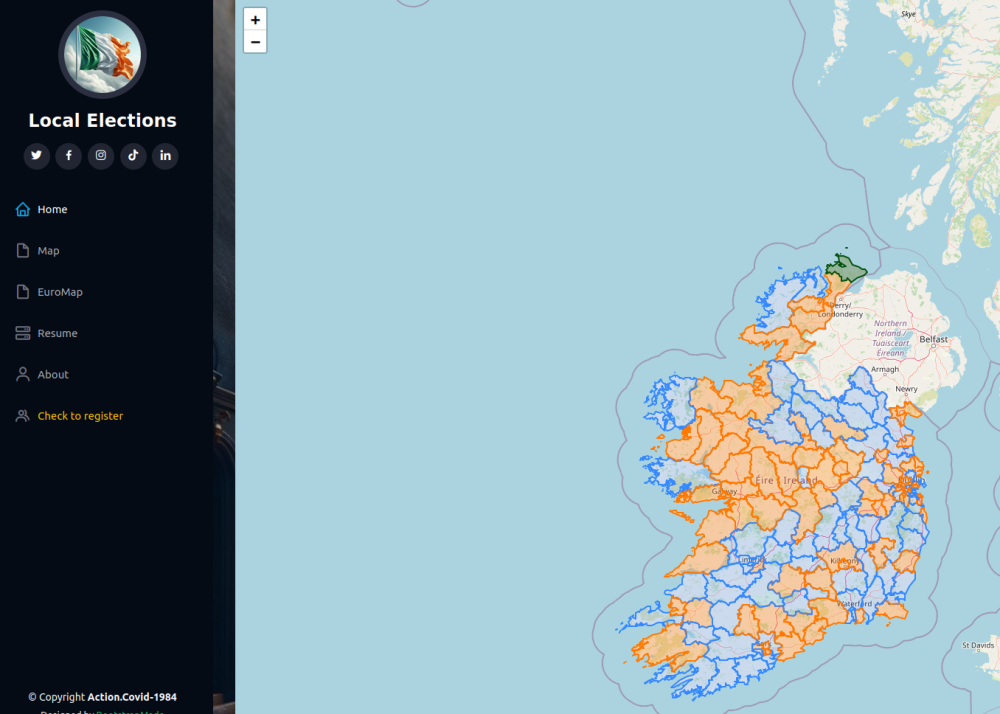Open the Resume section
The height and width of the screenshot is (714, 1000).
(57, 333)
